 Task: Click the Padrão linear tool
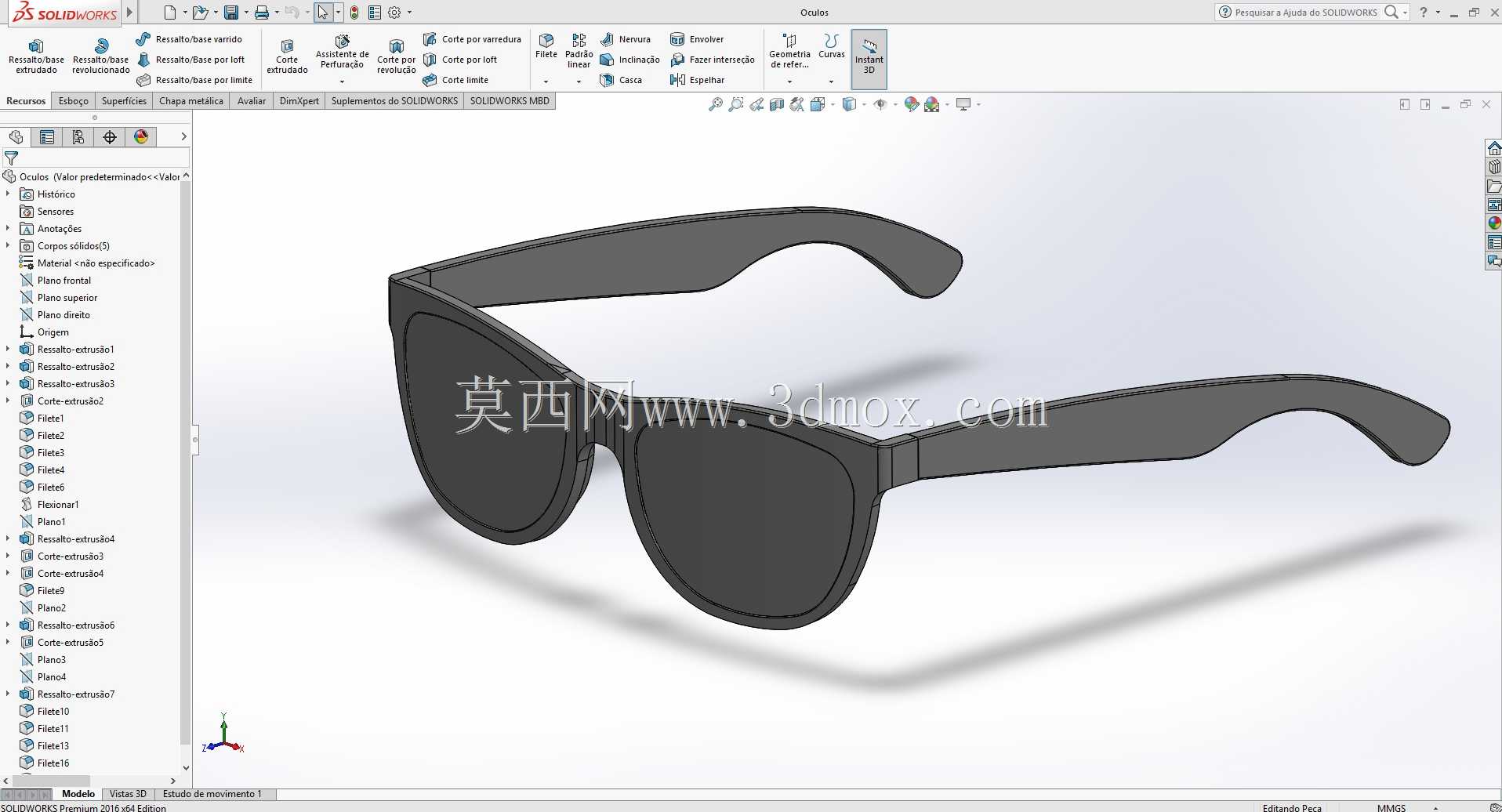coord(579,51)
